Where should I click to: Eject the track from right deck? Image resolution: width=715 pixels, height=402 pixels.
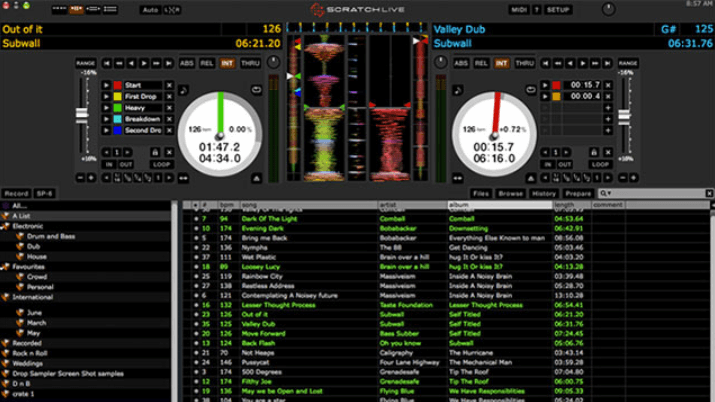tap(530, 178)
